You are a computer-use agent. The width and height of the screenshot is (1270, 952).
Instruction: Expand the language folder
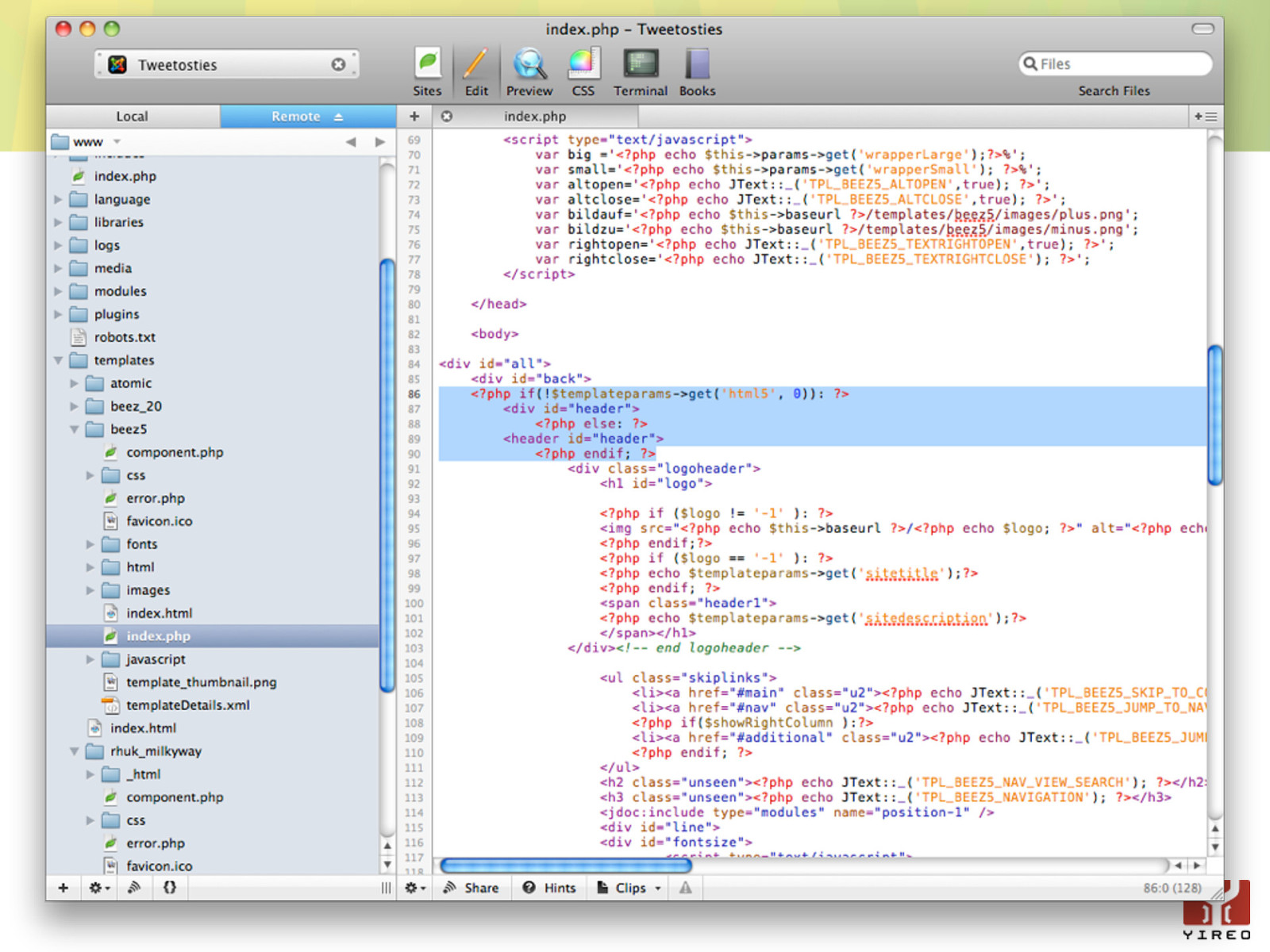coord(58,199)
